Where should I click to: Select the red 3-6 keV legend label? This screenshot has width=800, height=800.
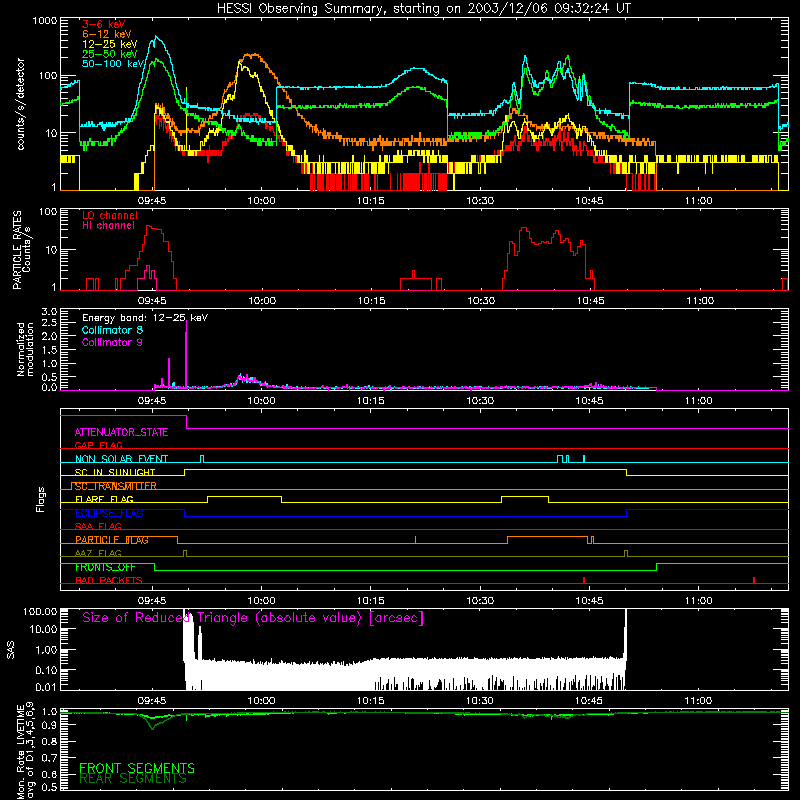(104, 24)
